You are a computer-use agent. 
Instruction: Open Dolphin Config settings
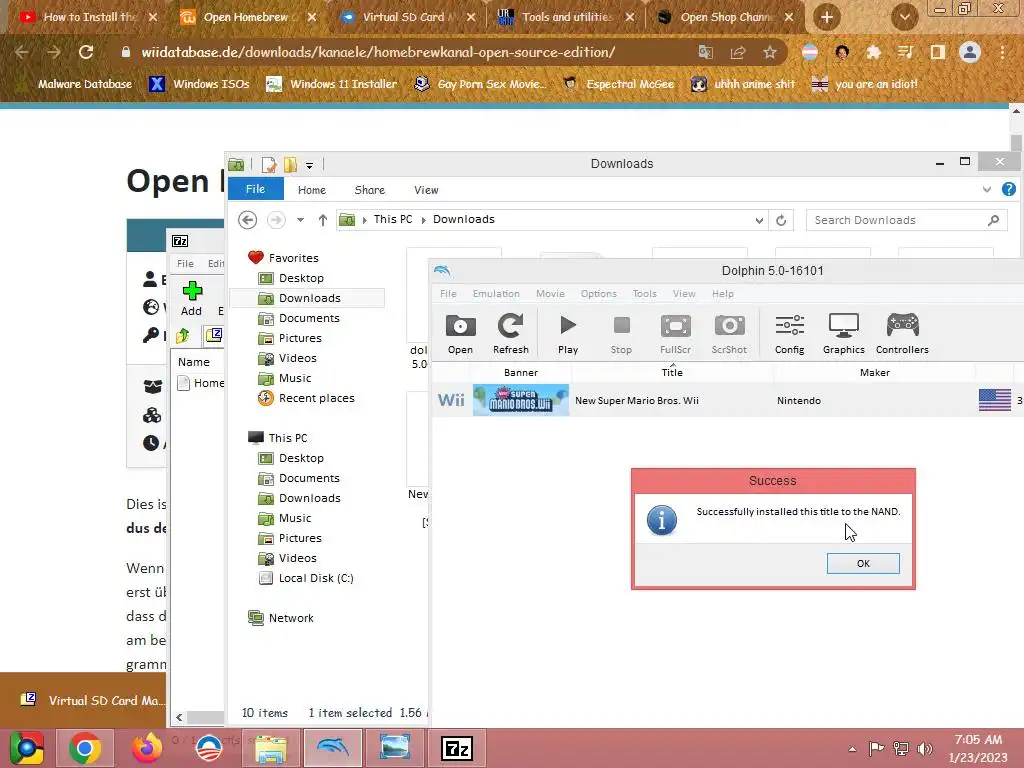click(x=790, y=334)
